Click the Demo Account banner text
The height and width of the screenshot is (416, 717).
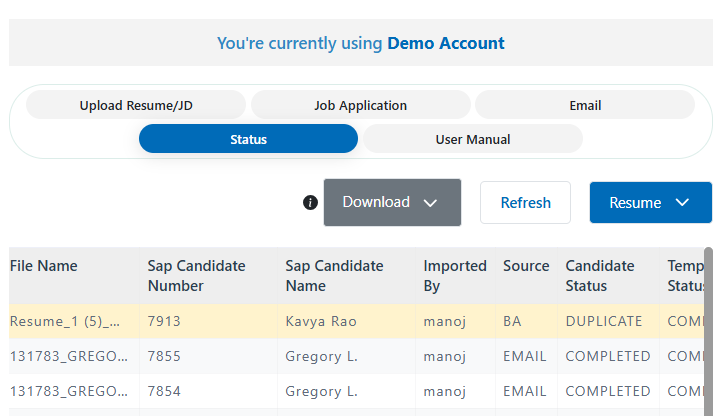pyautogui.click(x=360, y=43)
